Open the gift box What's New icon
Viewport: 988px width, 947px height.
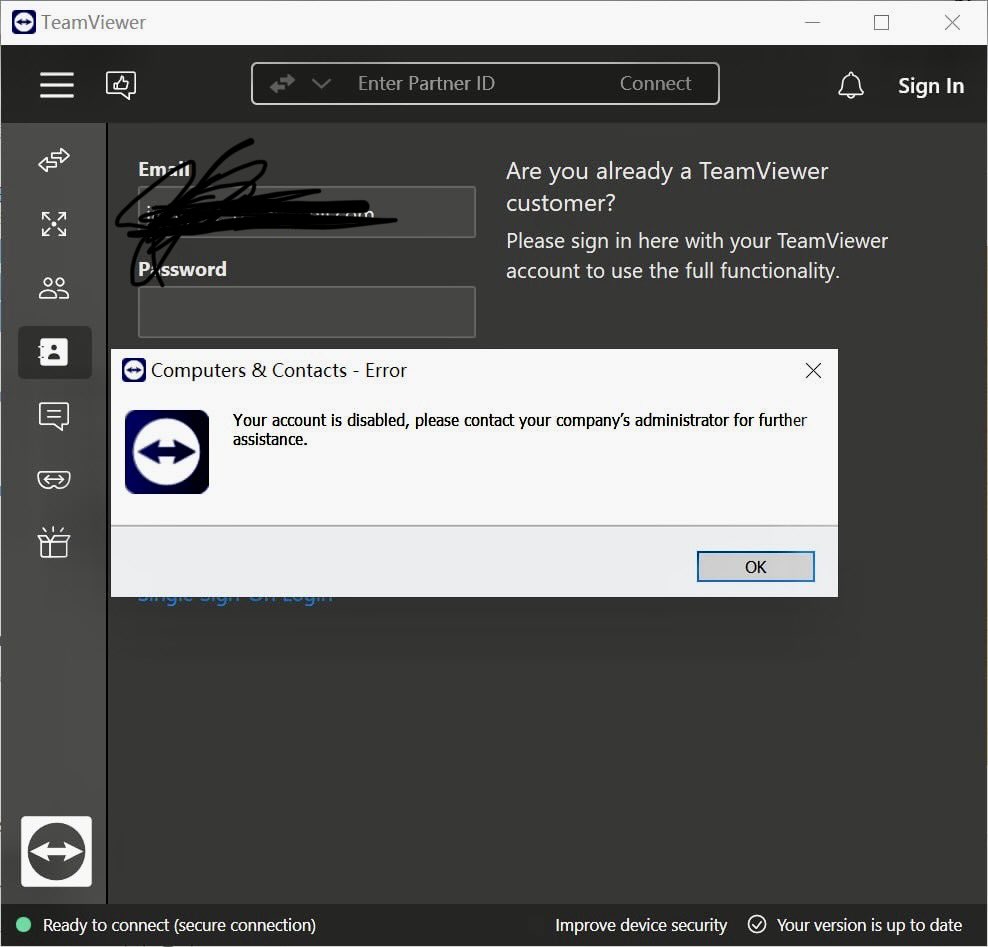click(x=54, y=542)
